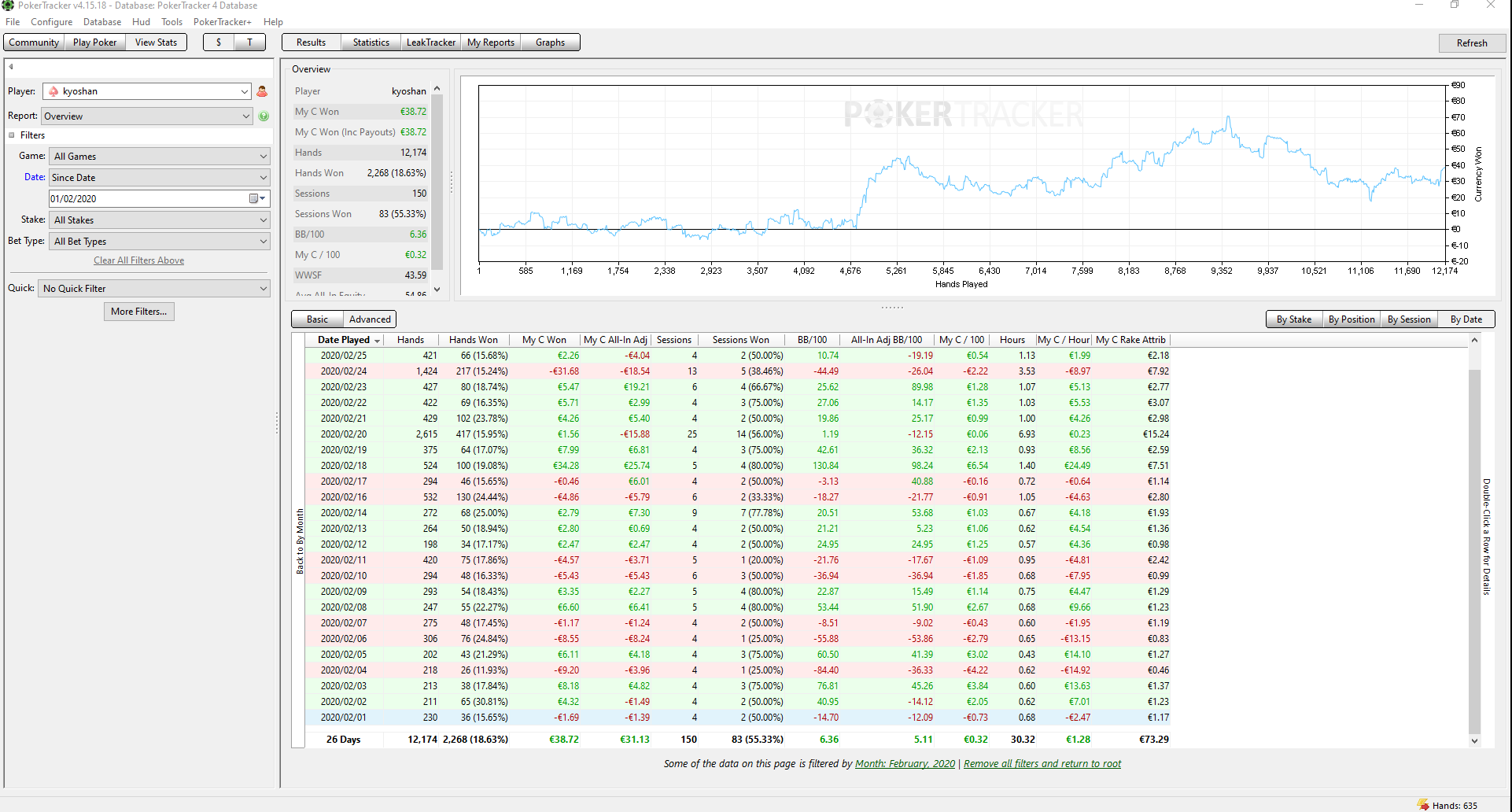Click the red player icon beside kyoshan
This screenshot has height=812, width=1512.
tap(262, 92)
